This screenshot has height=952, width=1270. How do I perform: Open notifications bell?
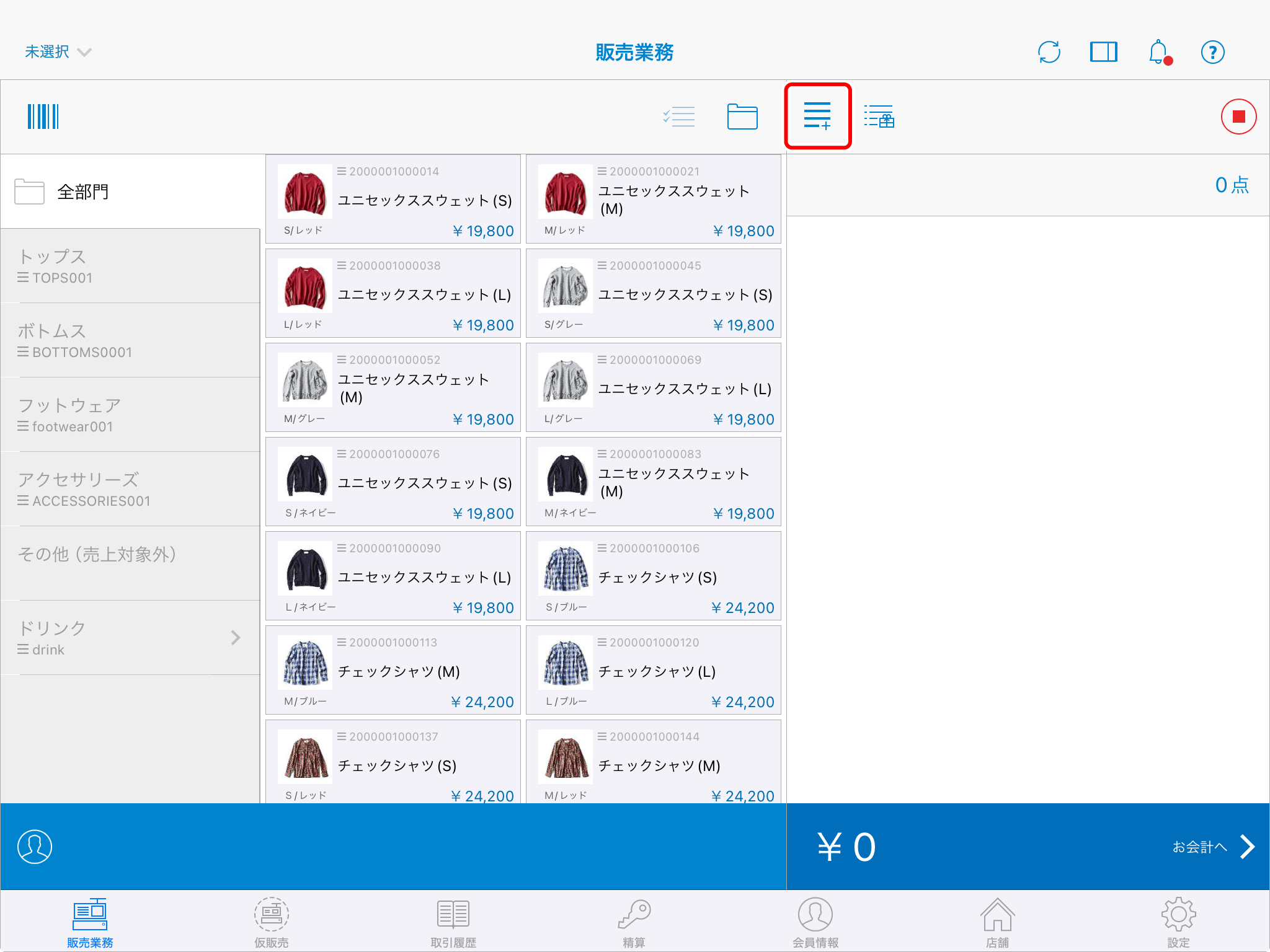(1159, 52)
